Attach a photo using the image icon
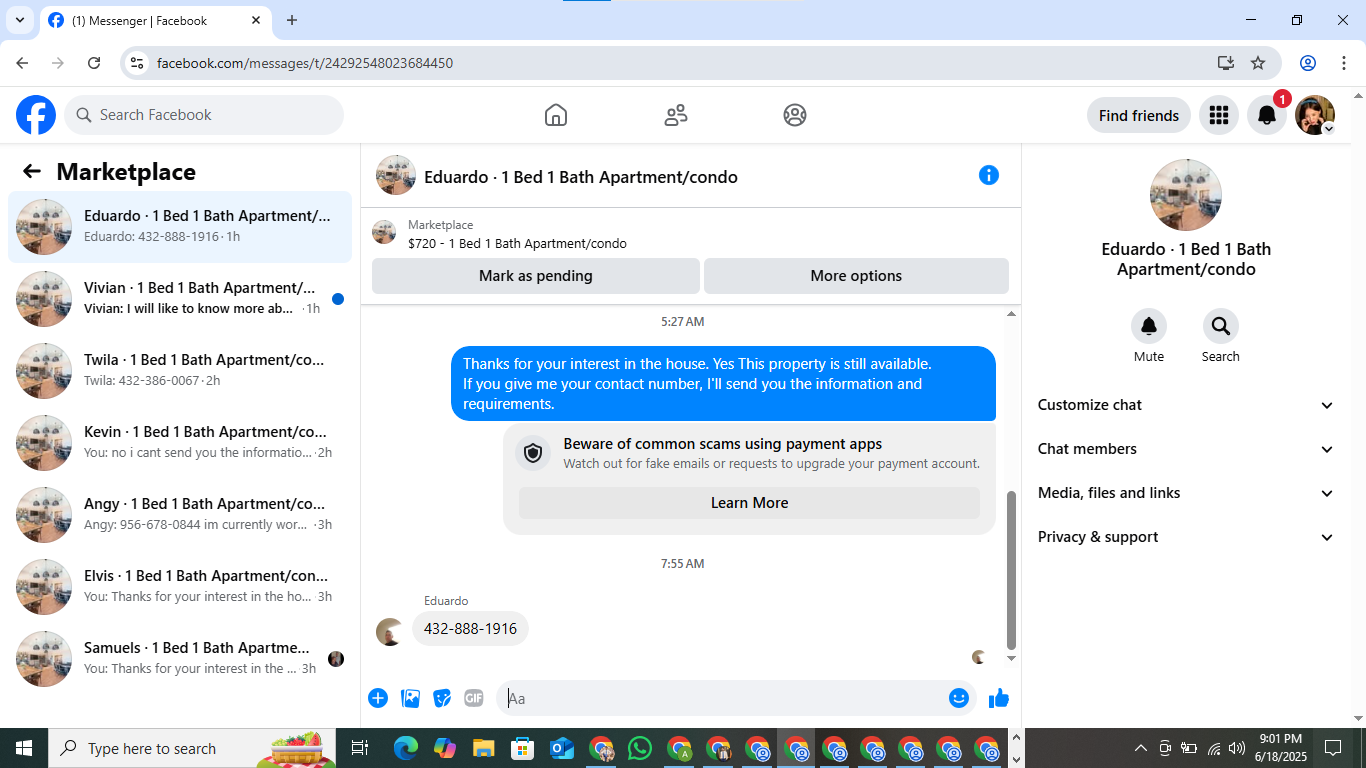 (x=410, y=698)
